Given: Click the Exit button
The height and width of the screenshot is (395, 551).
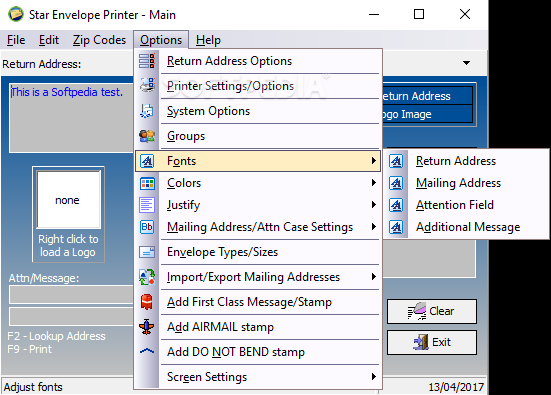Looking at the screenshot, I should (x=432, y=342).
